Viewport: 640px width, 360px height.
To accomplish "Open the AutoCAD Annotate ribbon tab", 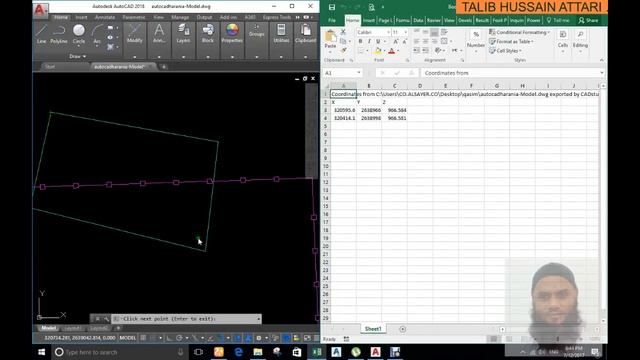I will (105, 17).
